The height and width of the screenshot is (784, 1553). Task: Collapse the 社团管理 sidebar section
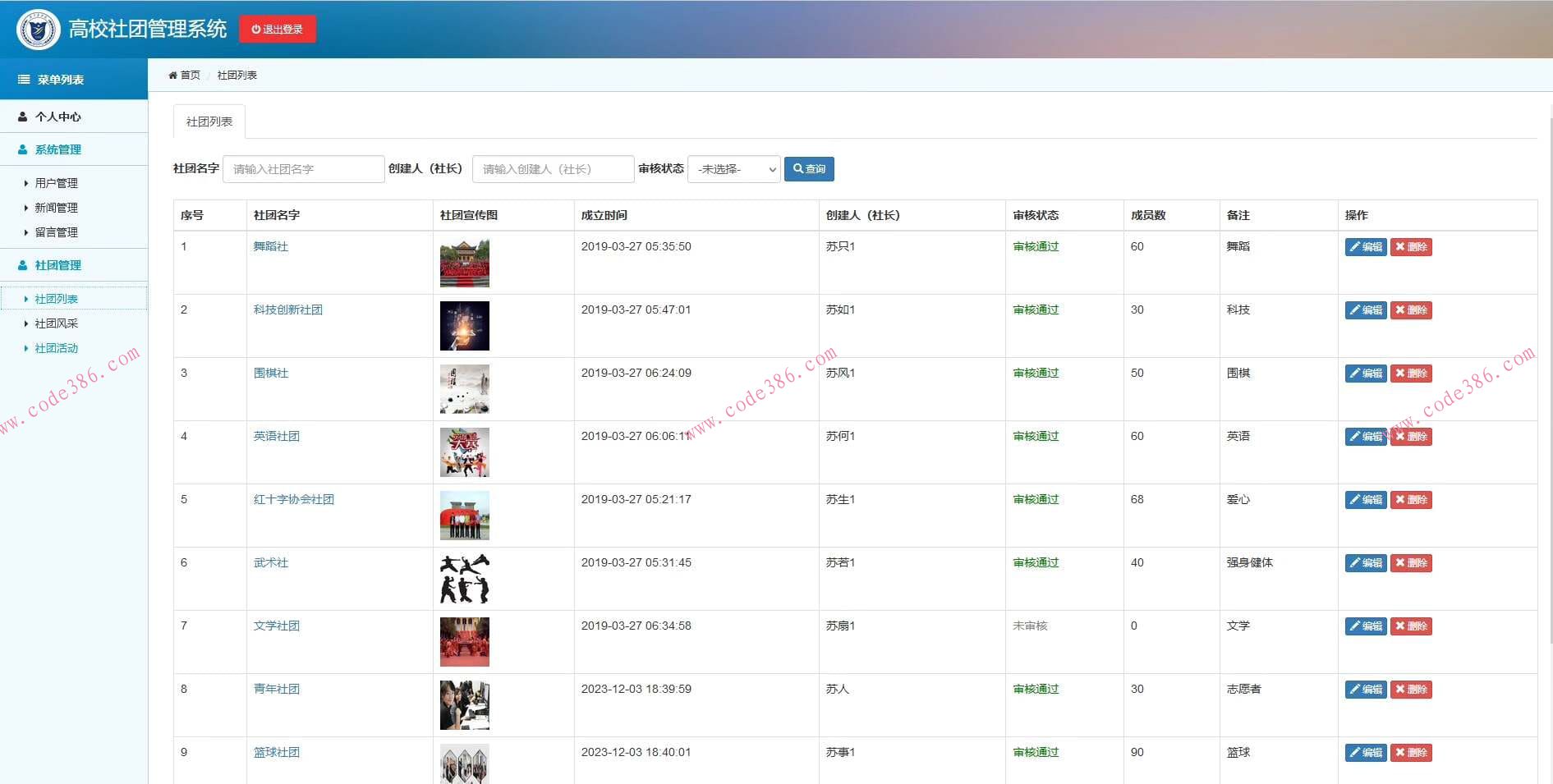[57, 265]
